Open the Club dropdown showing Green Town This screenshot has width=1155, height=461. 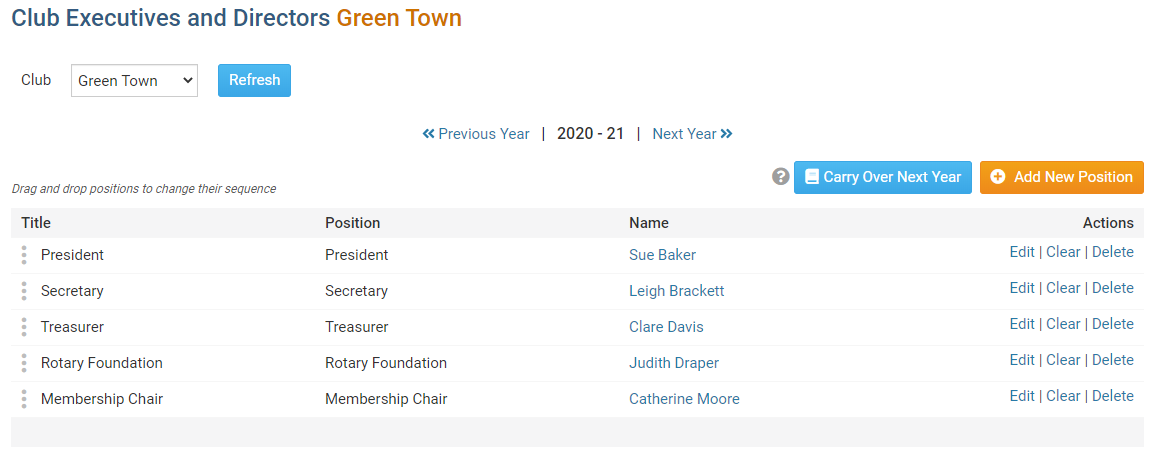(134, 81)
